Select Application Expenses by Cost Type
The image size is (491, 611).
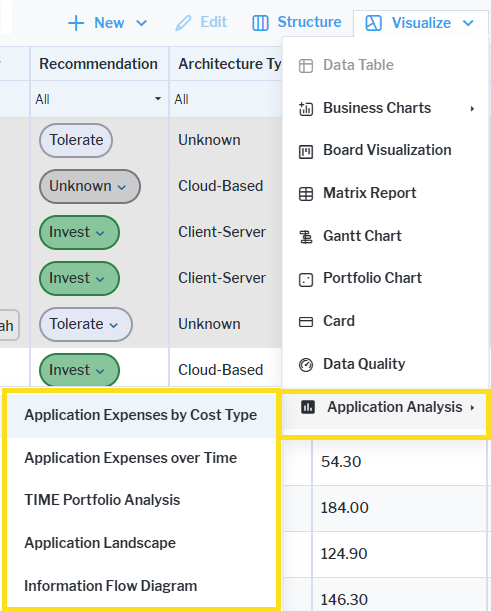pyautogui.click(x=141, y=415)
